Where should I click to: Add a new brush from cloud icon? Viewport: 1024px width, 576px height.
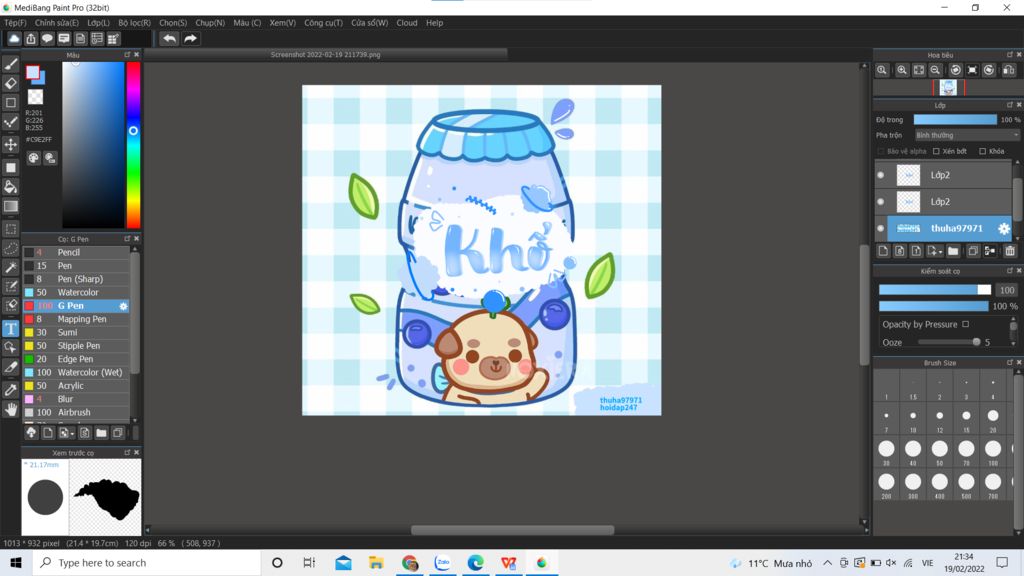click(x=31, y=432)
